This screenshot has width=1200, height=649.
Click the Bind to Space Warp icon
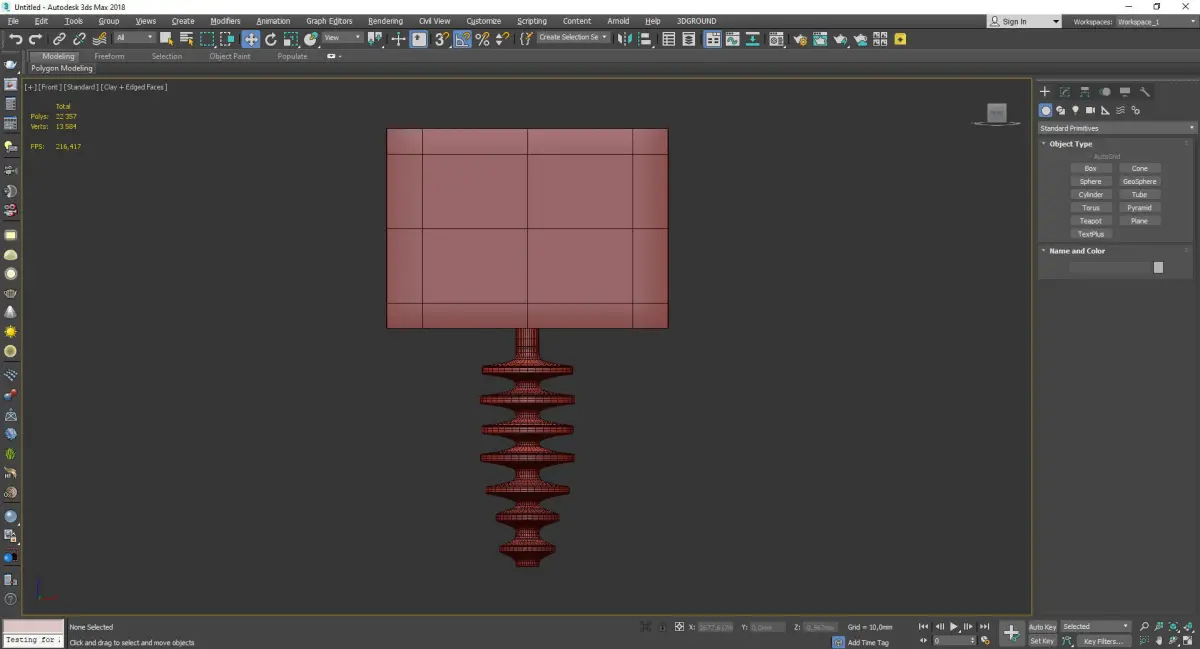[x=99, y=39]
